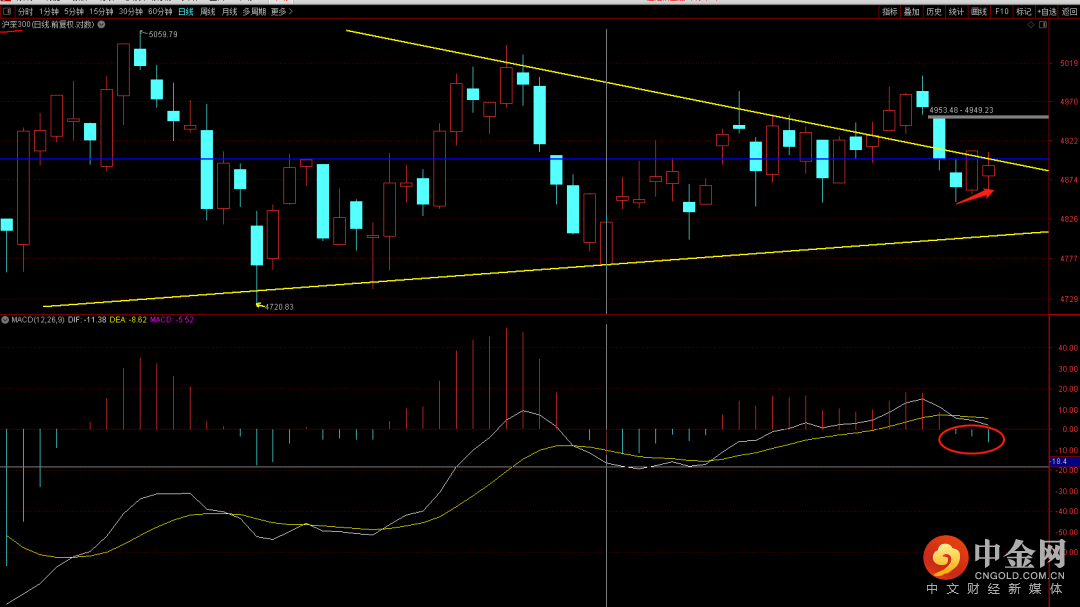The height and width of the screenshot is (607, 1080).
Task: Click the 指标 indicator button
Action: tap(890, 12)
